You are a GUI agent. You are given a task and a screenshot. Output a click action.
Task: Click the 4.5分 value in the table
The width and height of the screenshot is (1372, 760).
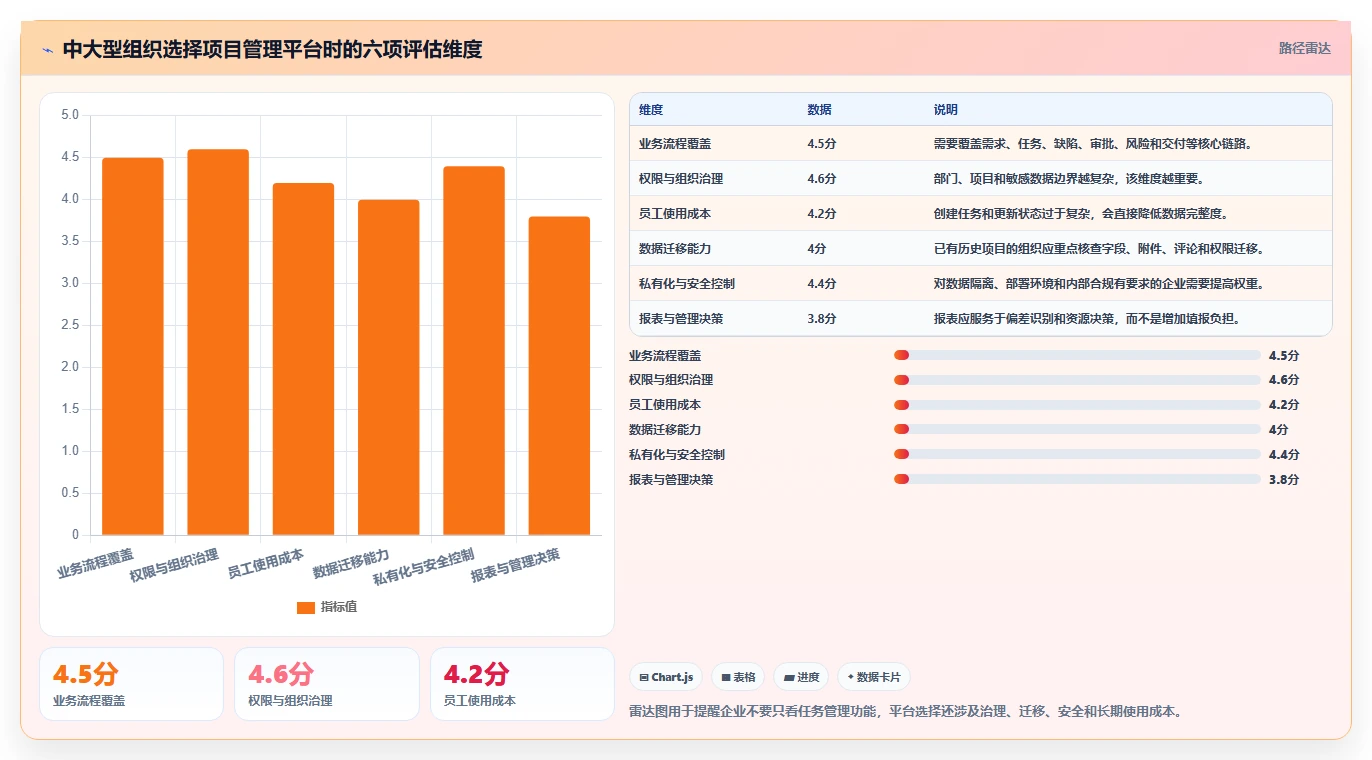(822, 144)
